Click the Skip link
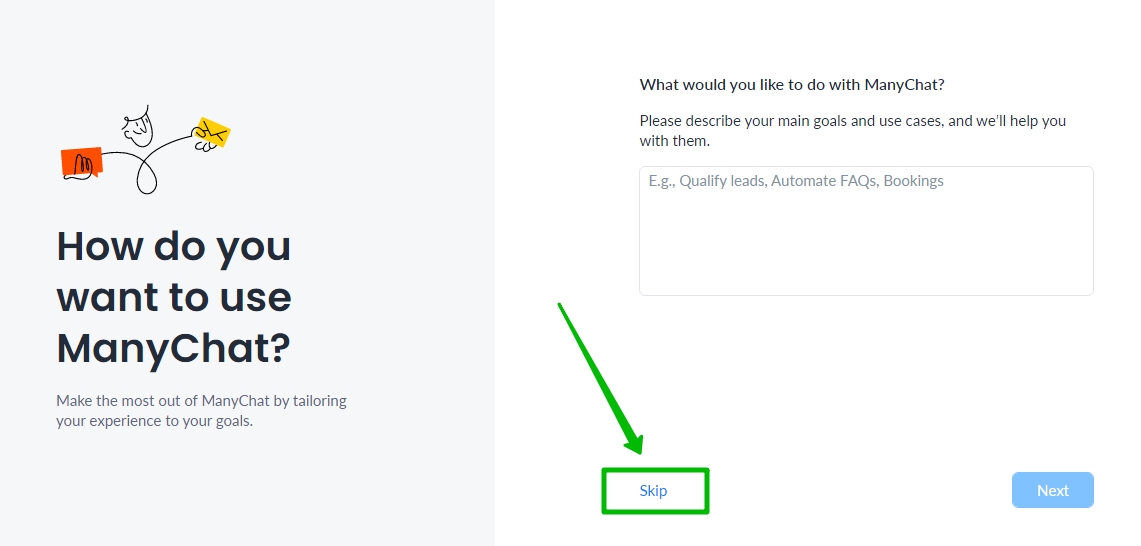1141x546 pixels. pos(653,491)
